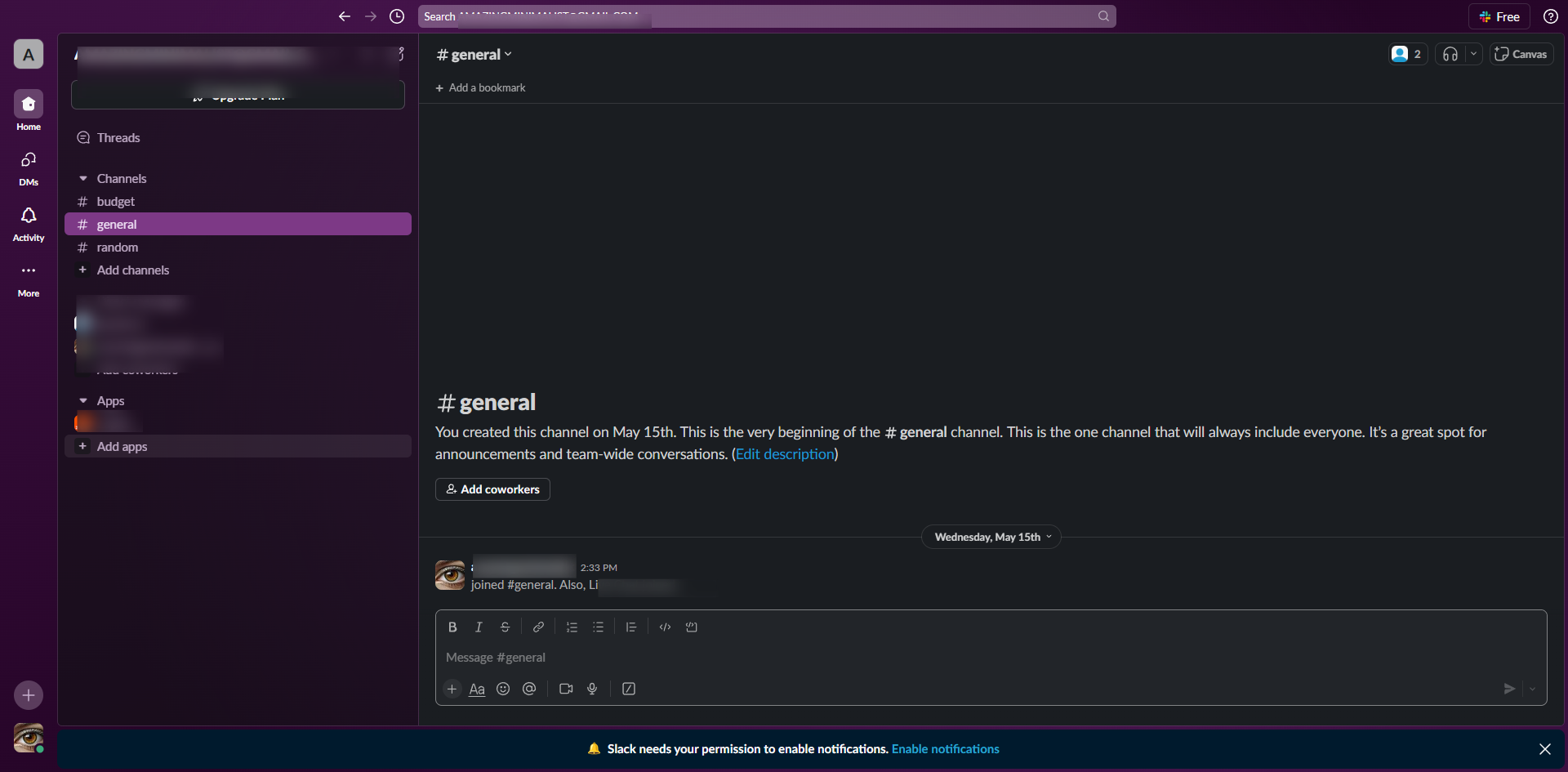
Task: Go forward in navigation history
Action: 371,16
